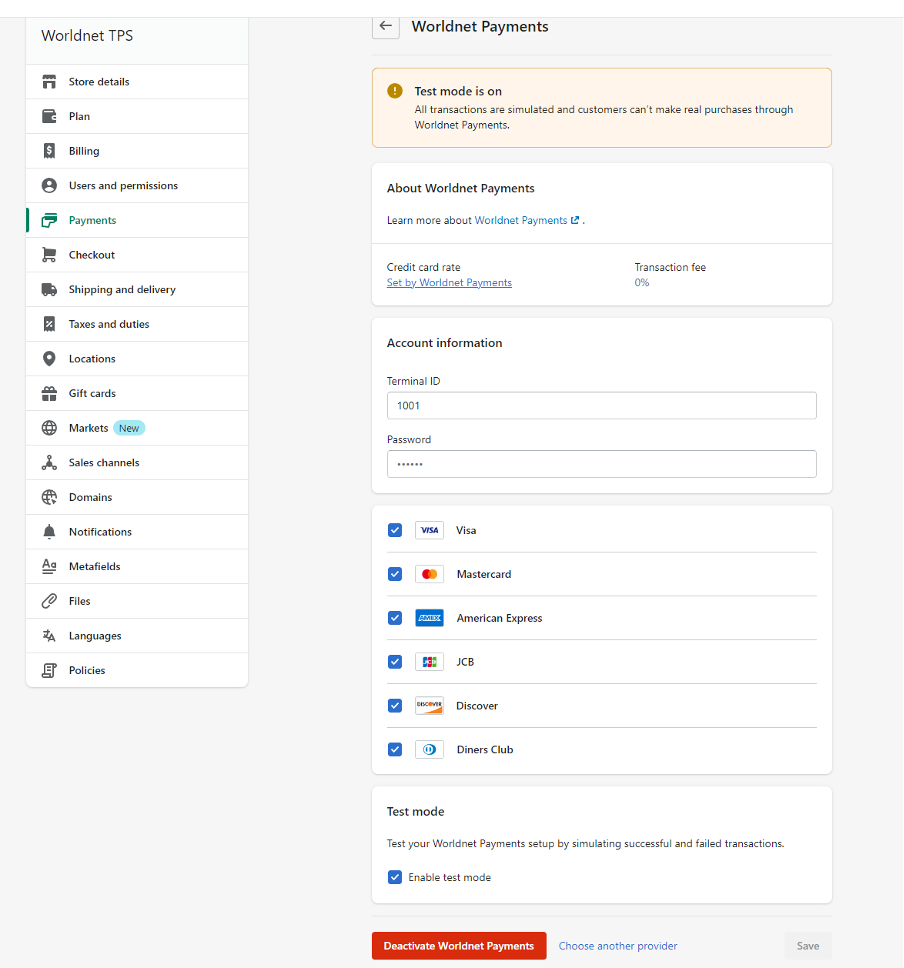904x968 pixels.
Task: Click the American Express logo
Action: pos(429,618)
